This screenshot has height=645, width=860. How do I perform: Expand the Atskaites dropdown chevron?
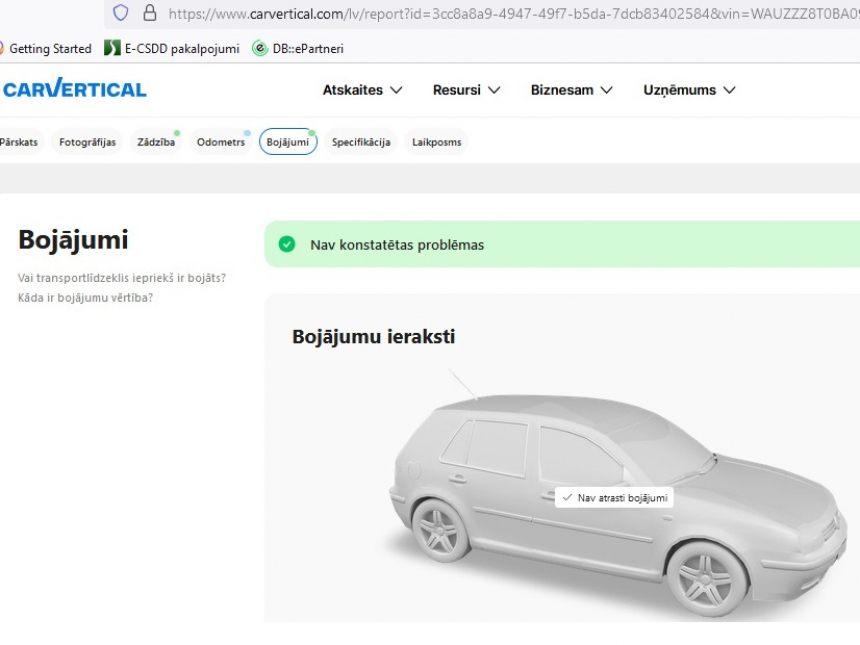pyautogui.click(x=396, y=90)
